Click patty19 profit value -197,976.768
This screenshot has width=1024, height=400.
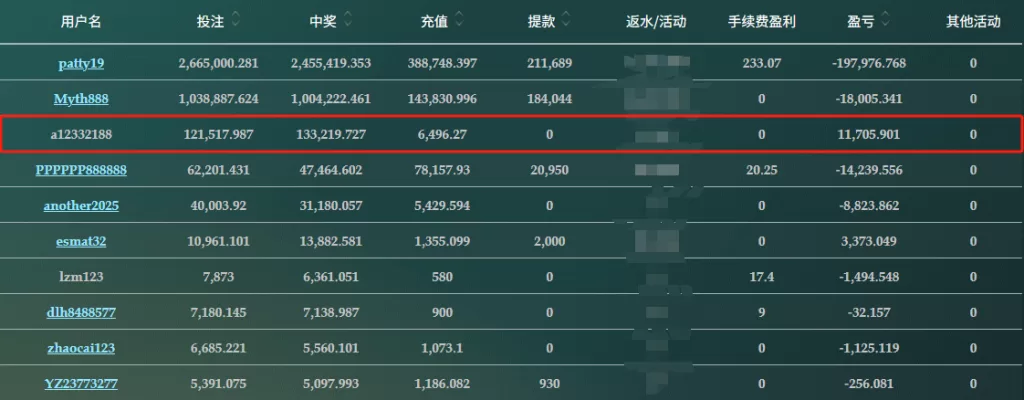coord(869,63)
